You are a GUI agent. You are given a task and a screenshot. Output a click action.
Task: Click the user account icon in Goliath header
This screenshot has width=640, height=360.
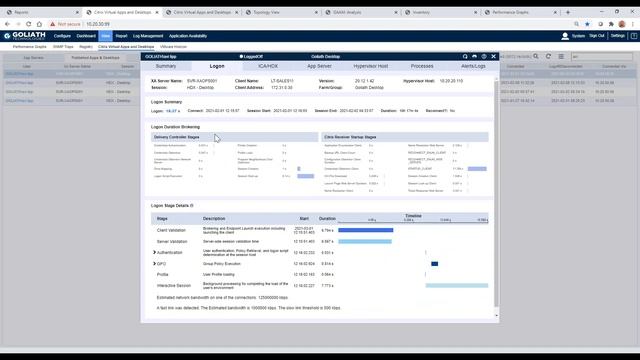(x=565, y=36)
